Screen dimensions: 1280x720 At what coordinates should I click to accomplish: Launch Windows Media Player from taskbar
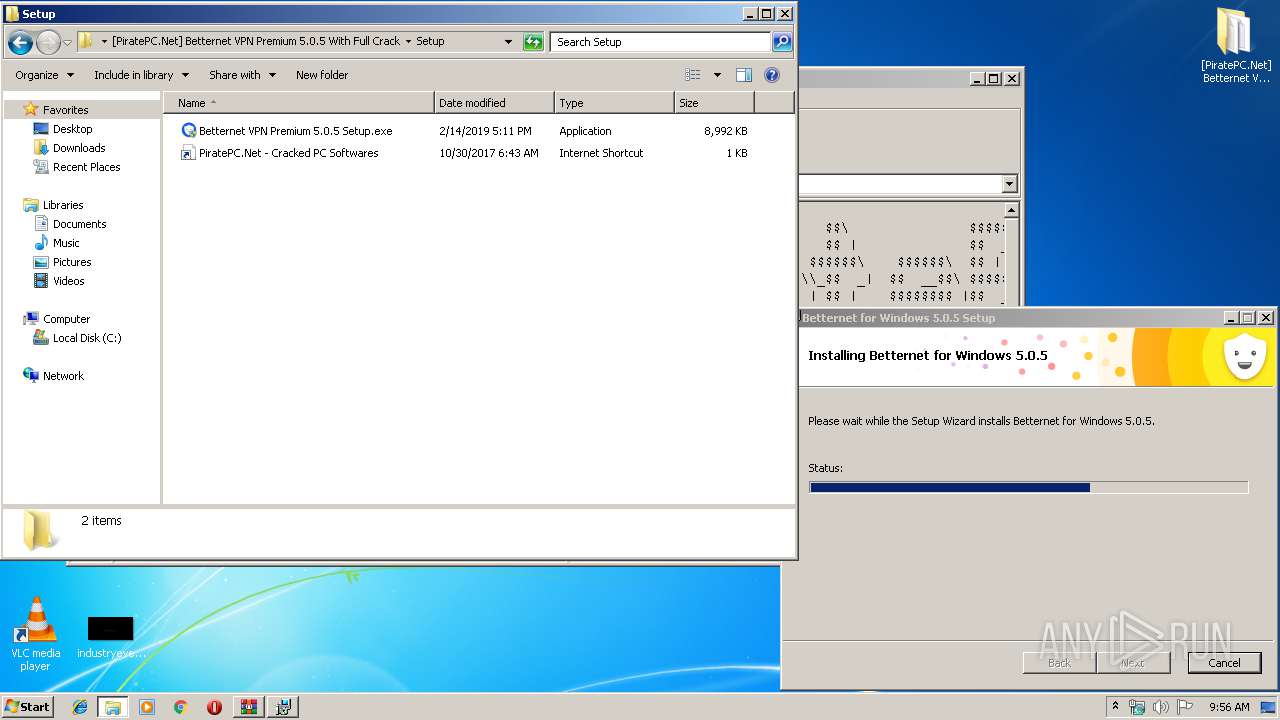click(x=147, y=707)
